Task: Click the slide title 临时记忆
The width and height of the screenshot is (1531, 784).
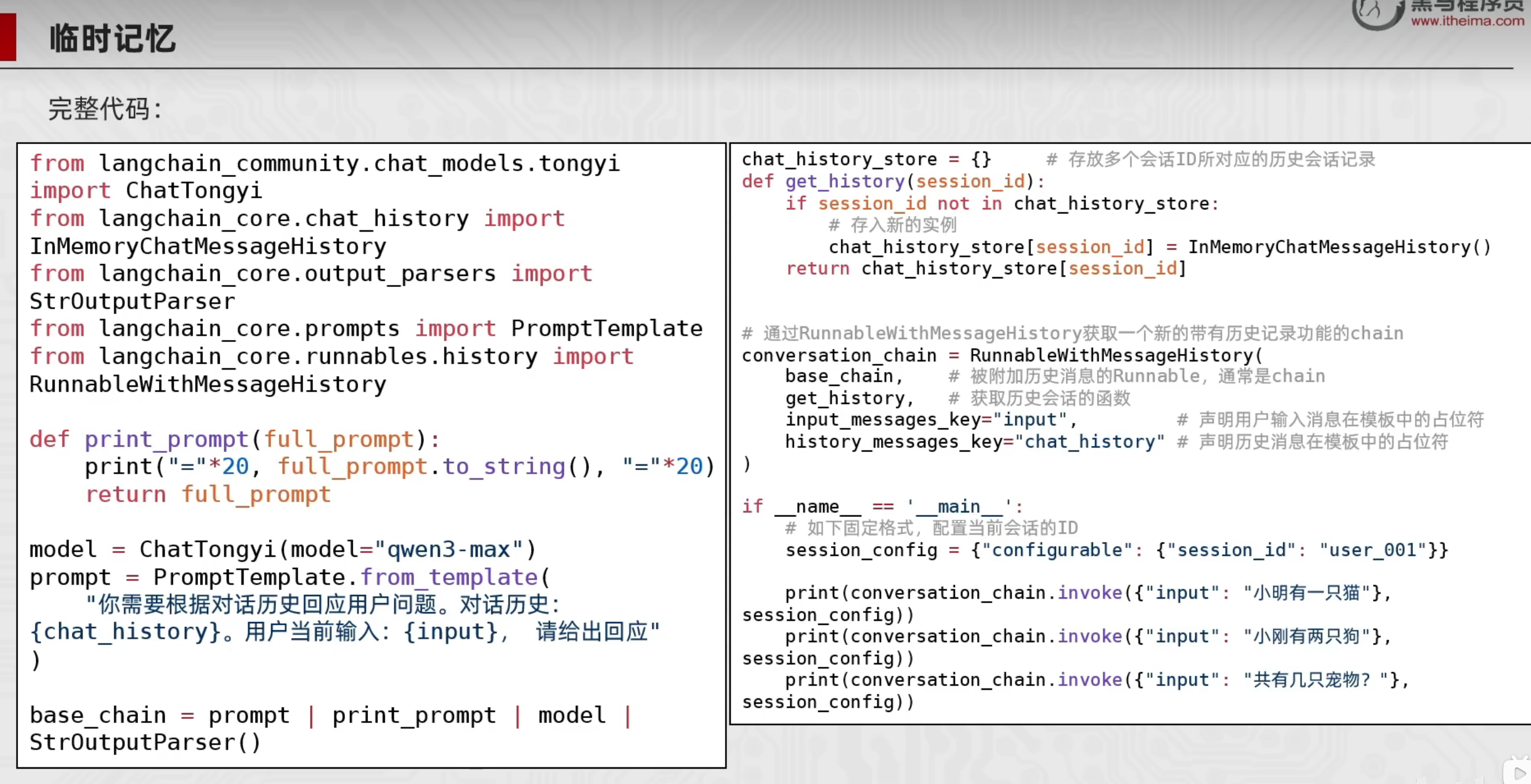Action: tap(113, 39)
